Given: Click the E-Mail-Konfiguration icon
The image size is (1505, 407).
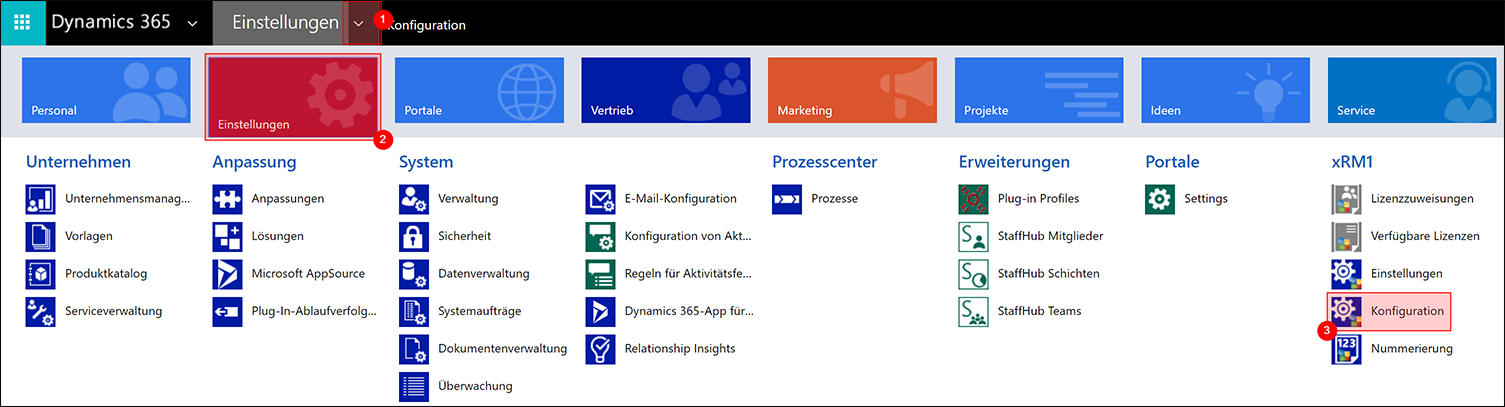Looking at the screenshot, I should tap(600, 199).
